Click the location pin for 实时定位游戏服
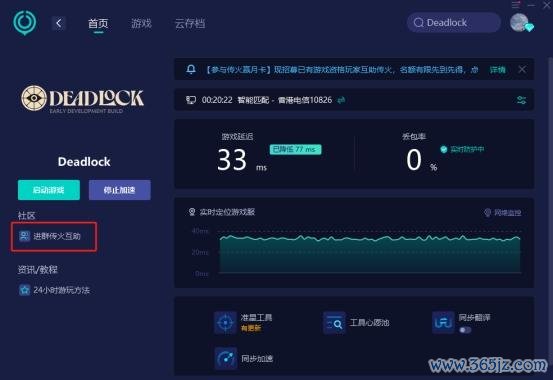This screenshot has width=553, height=380. [x=192, y=212]
